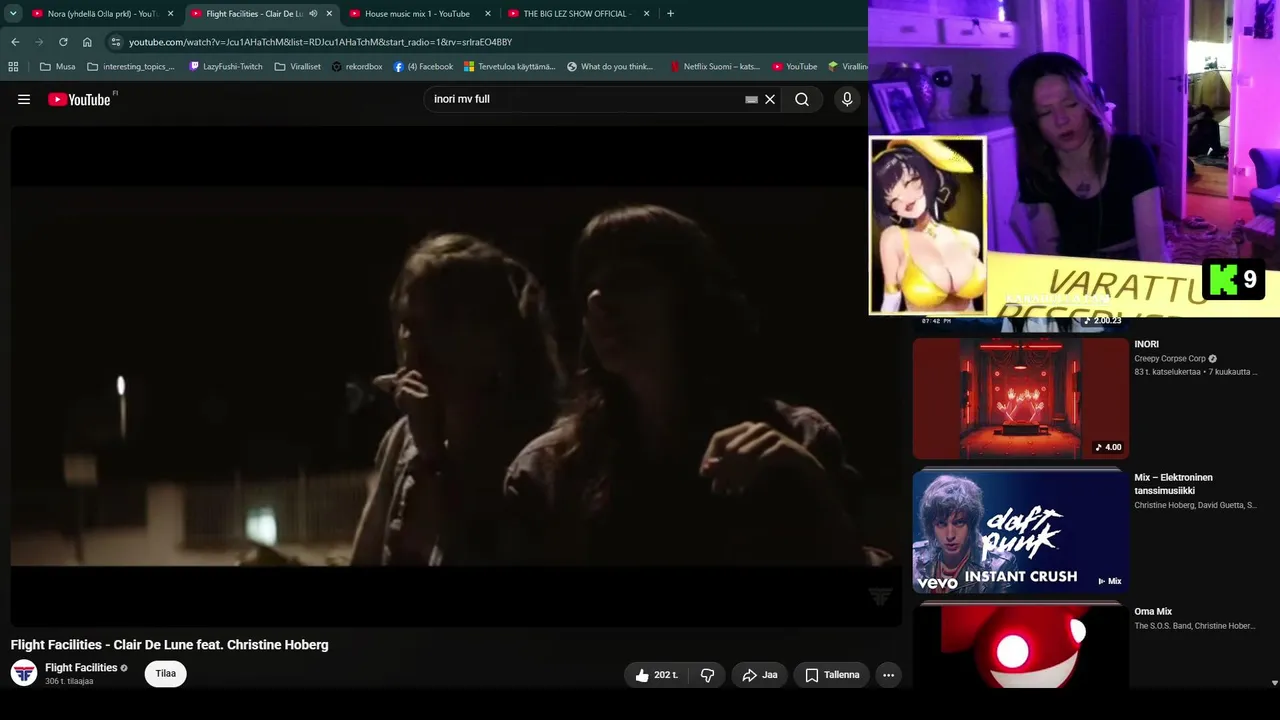Expand the tab search dropdown
This screenshot has width=1280, height=720.
coord(13,14)
